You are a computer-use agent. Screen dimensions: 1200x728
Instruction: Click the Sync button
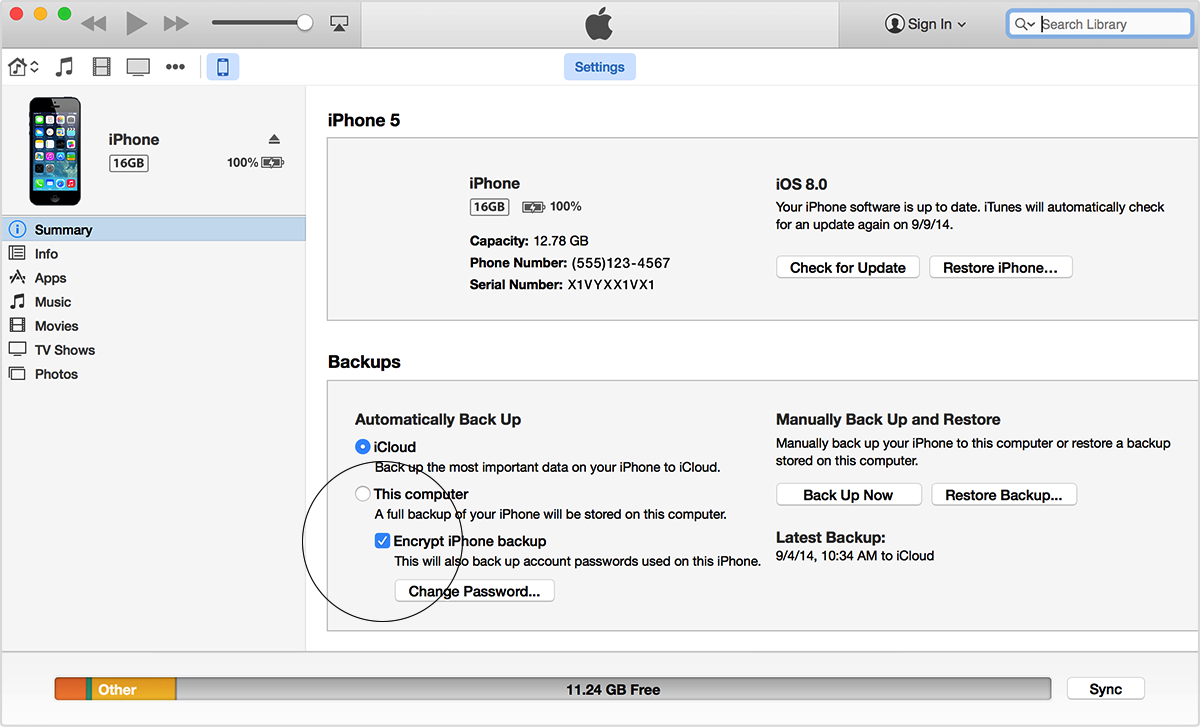(x=1105, y=689)
